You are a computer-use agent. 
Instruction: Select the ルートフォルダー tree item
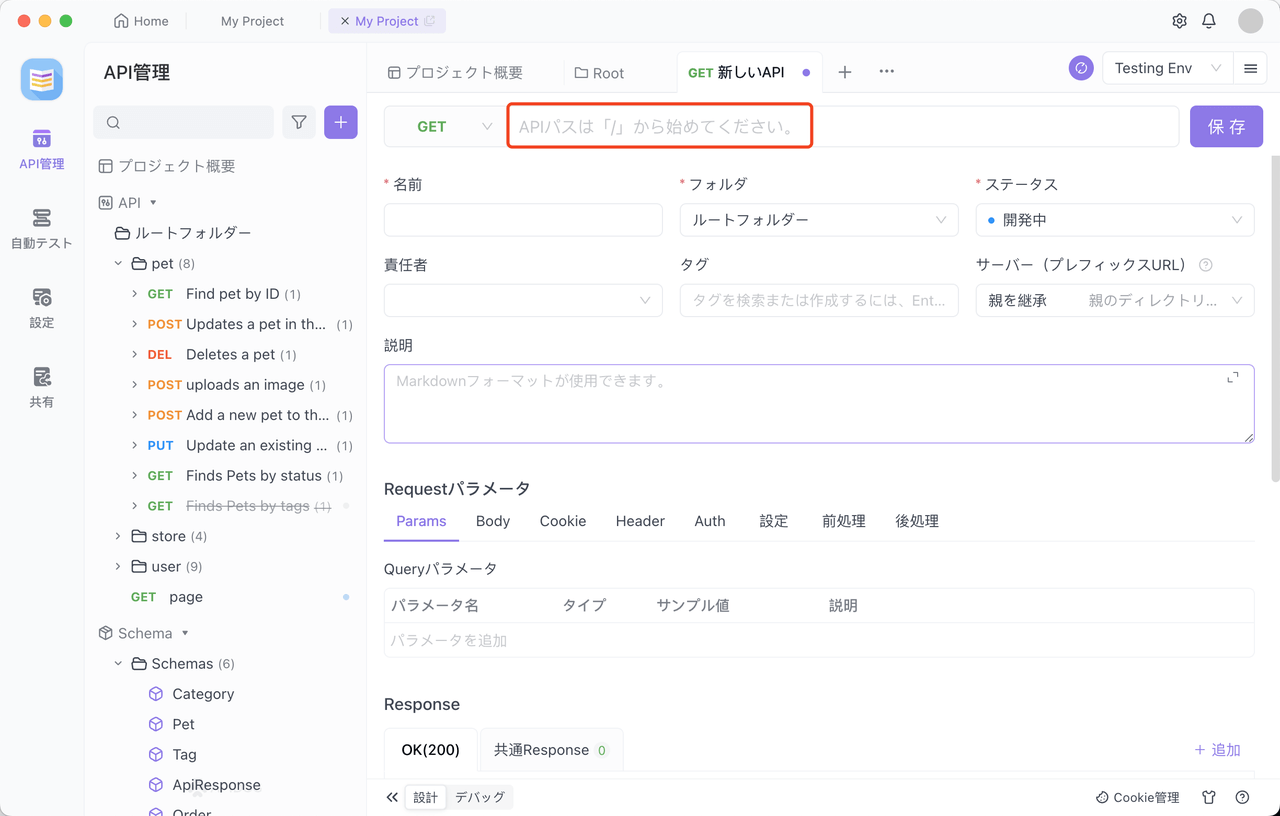point(183,233)
